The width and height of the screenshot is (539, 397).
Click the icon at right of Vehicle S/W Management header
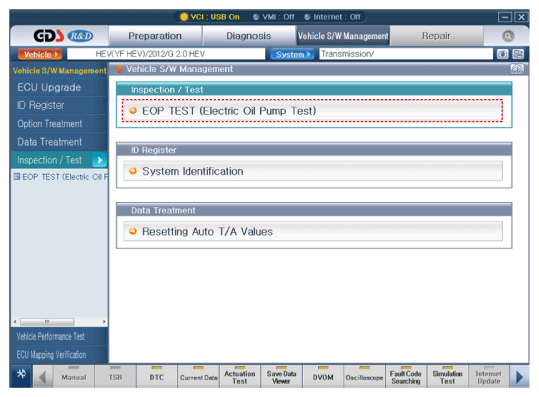[517, 69]
